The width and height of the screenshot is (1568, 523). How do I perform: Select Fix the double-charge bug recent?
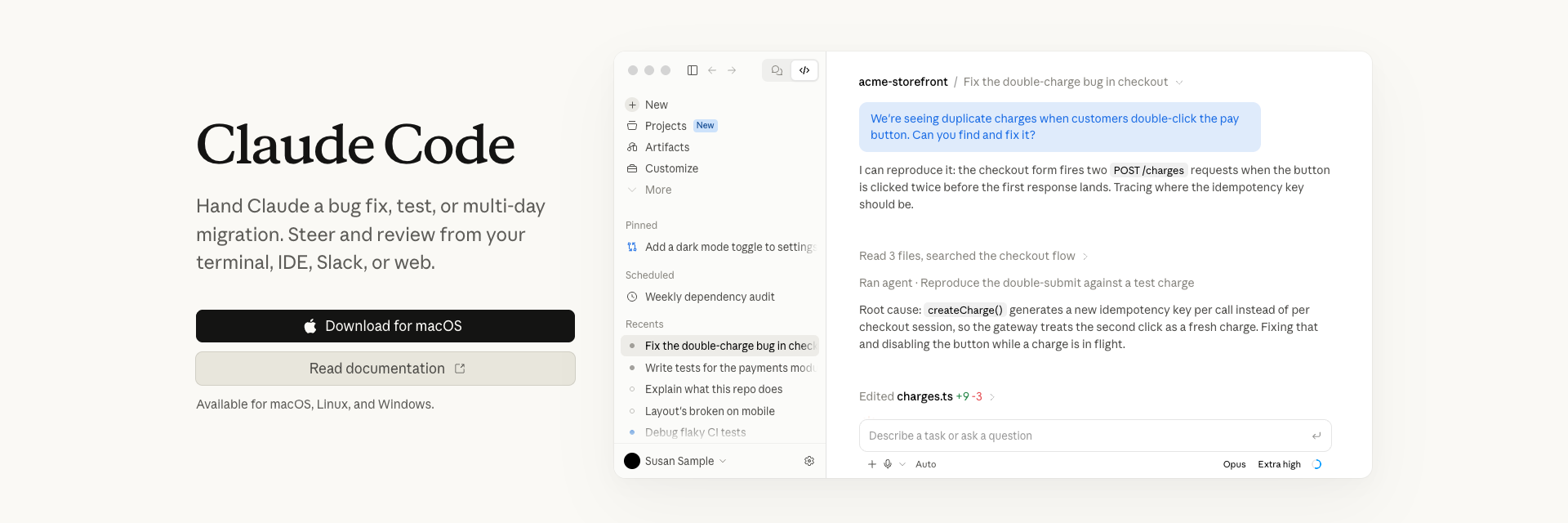(720, 346)
